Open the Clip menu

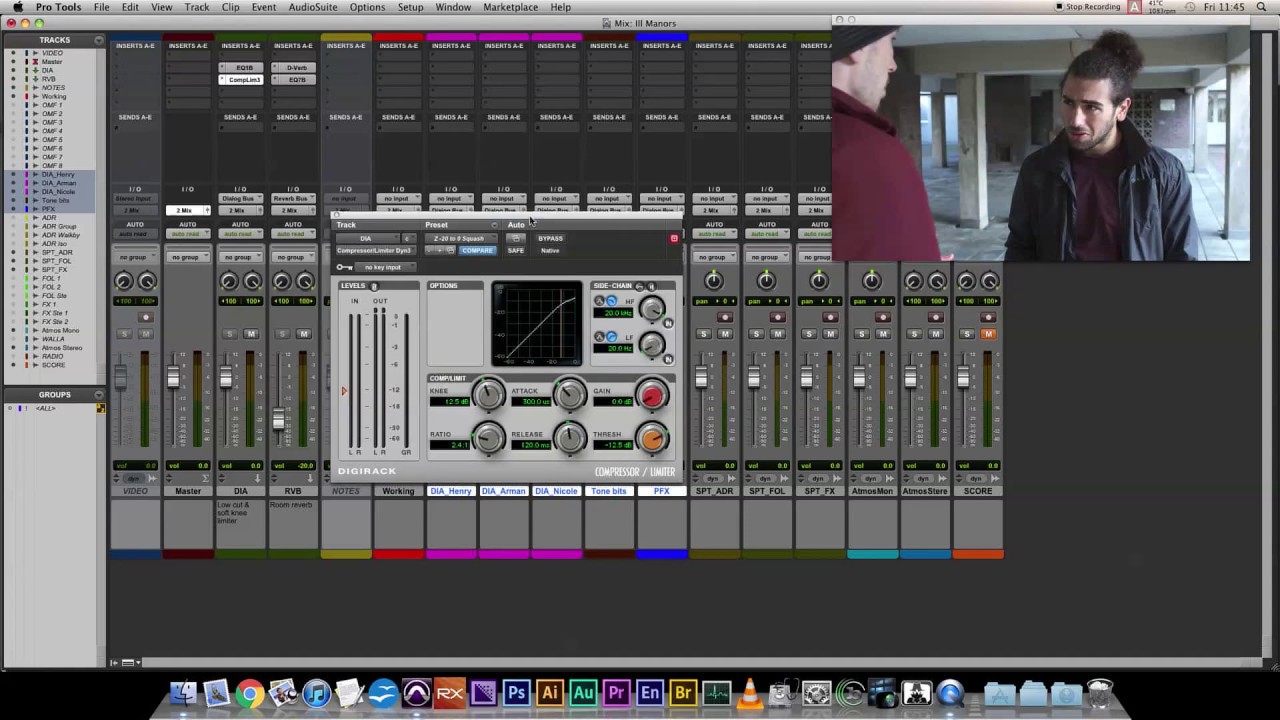pos(230,7)
